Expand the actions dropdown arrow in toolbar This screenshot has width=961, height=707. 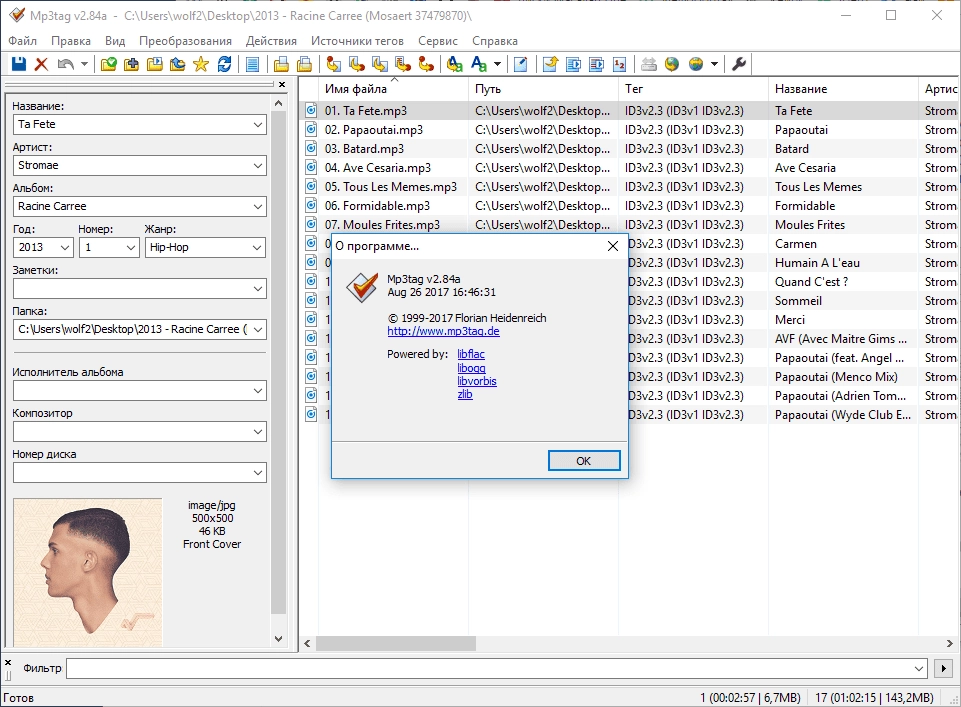point(497,64)
